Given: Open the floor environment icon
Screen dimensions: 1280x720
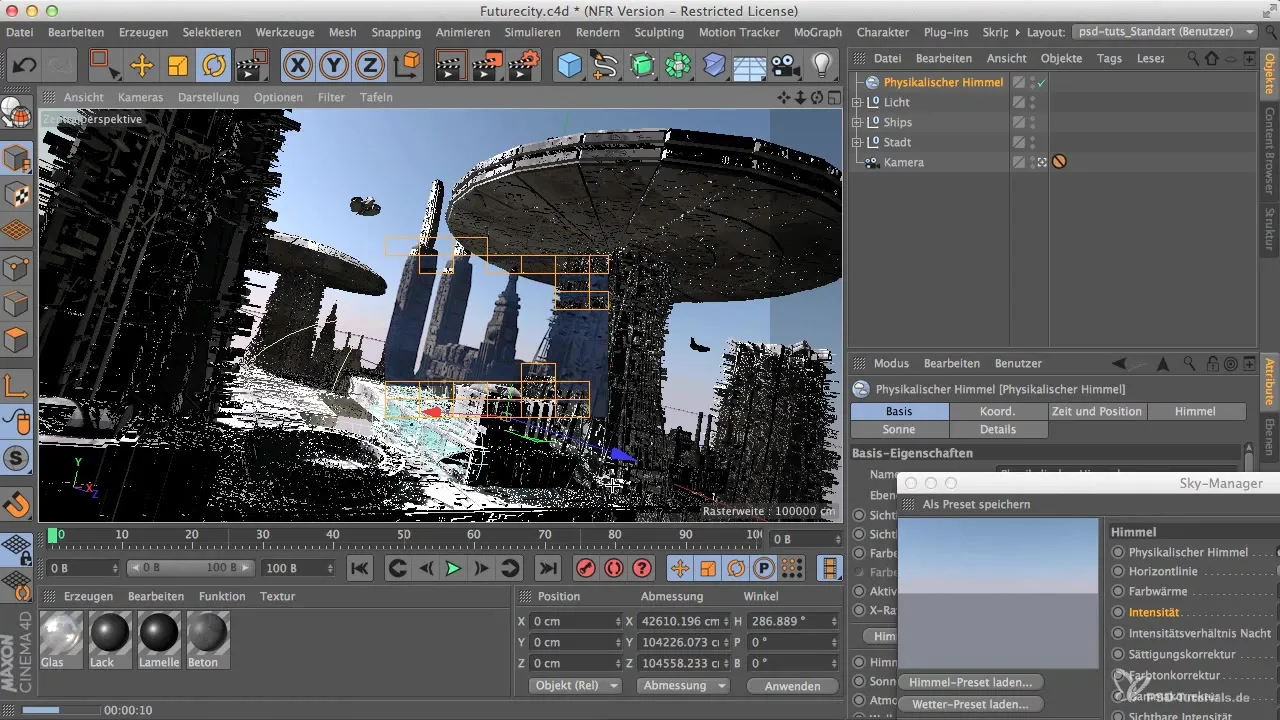Looking at the screenshot, I should coord(749,66).
